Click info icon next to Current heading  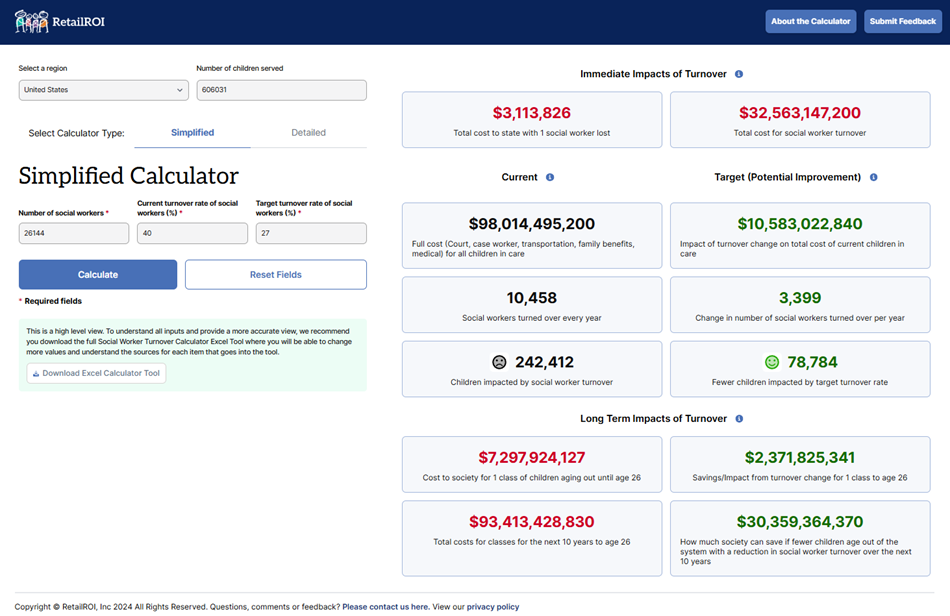click(x=550, y=177)
